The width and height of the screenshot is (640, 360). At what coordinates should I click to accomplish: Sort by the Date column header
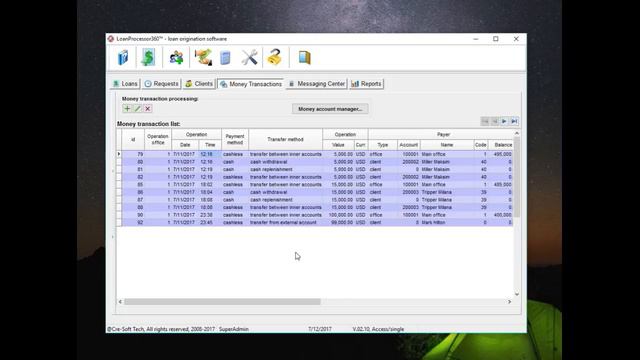tap(185, 145)
